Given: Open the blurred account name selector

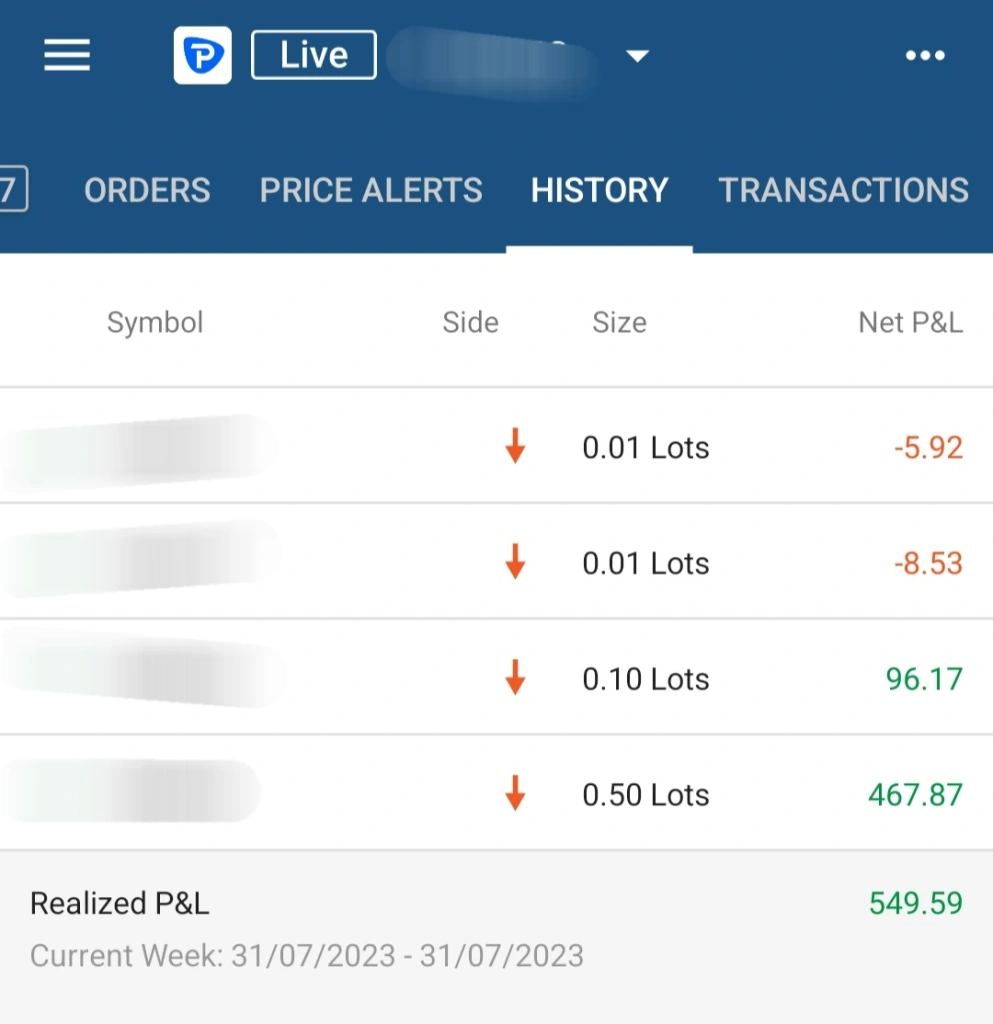Looking at the screenshot, I should (493, 62).
